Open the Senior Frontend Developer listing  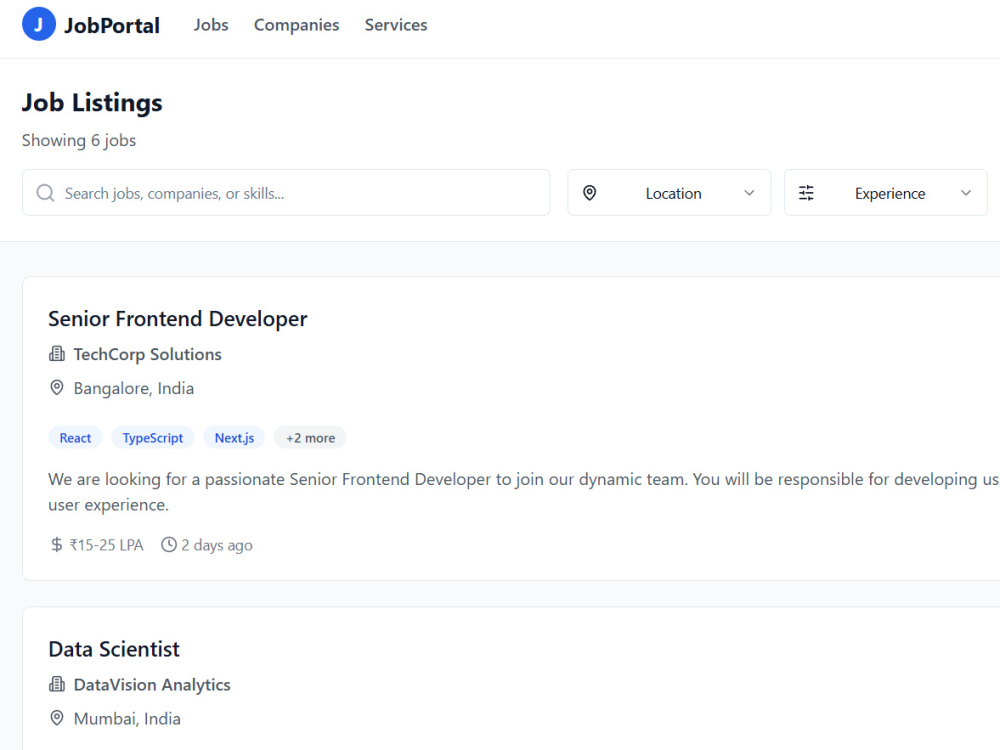point(177,319)
